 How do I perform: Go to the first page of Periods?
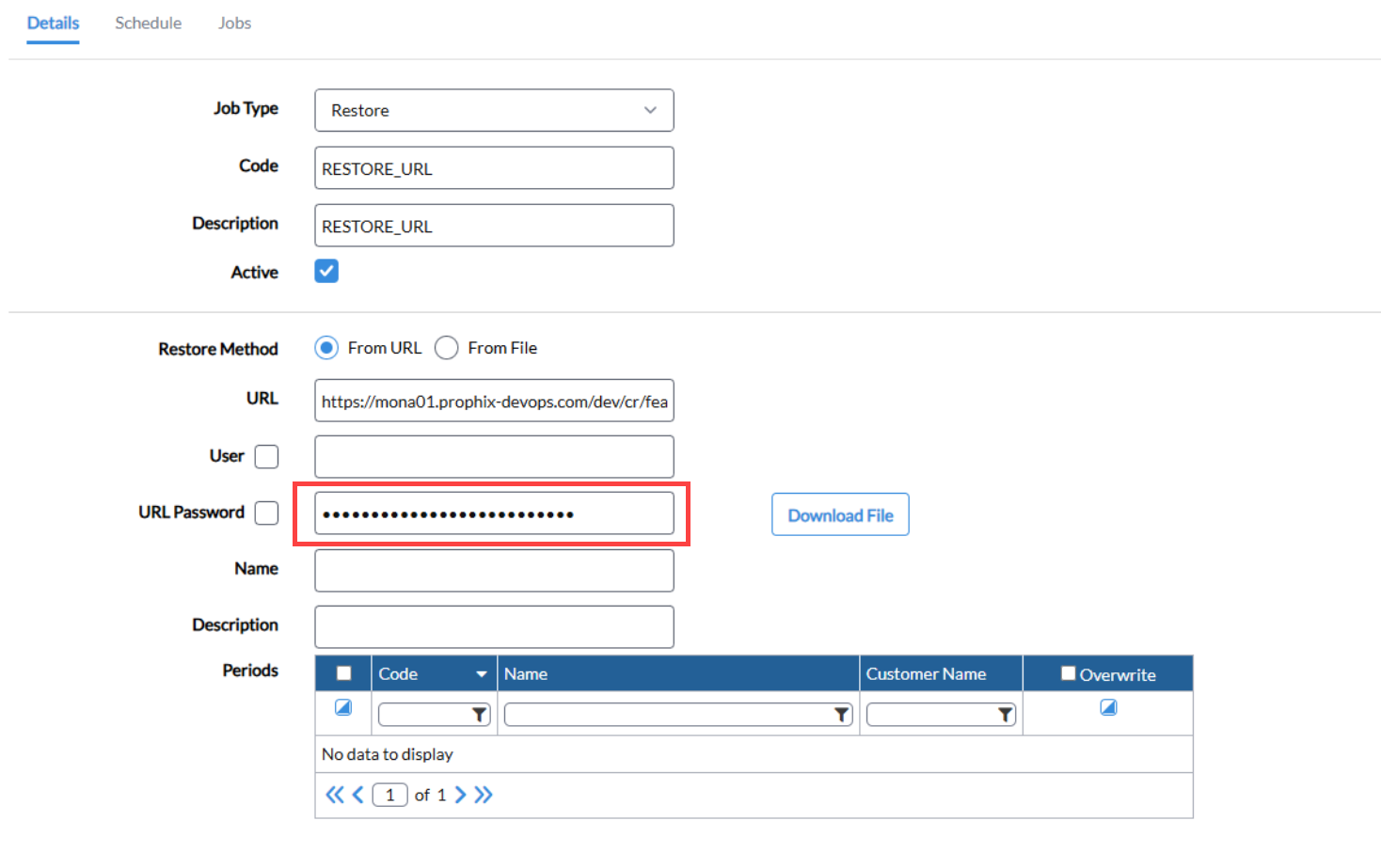point(335,795)
